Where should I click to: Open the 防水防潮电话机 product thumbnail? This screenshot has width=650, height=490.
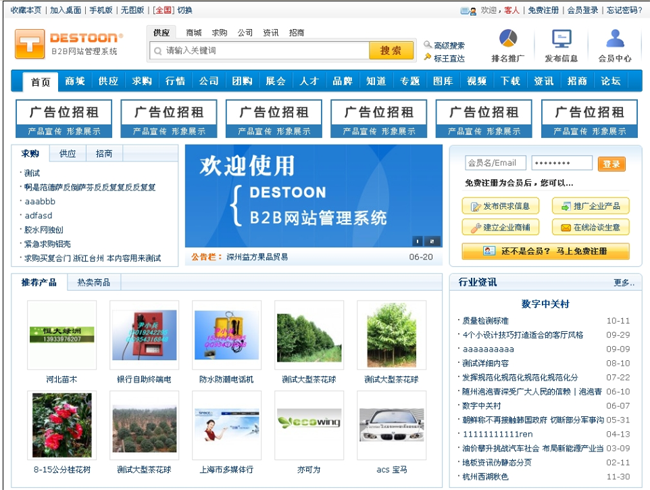(227, 335)
